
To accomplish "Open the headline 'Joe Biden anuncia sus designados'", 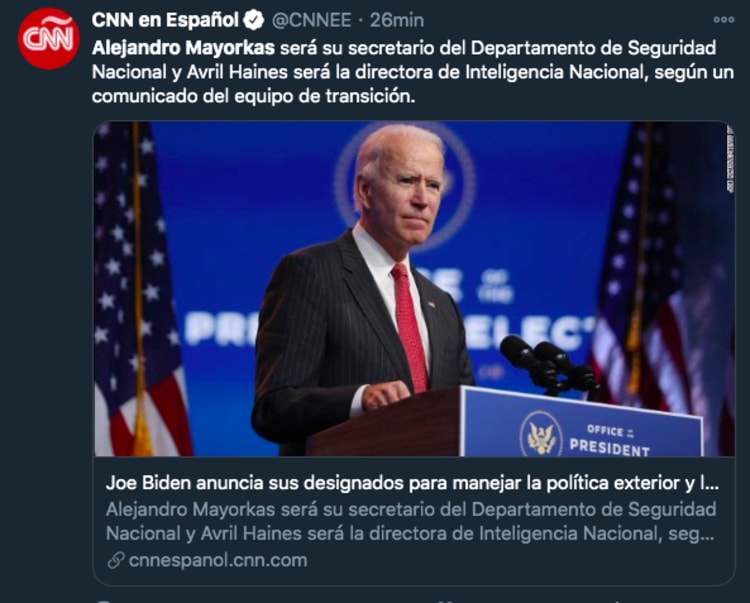I will 412,483.
